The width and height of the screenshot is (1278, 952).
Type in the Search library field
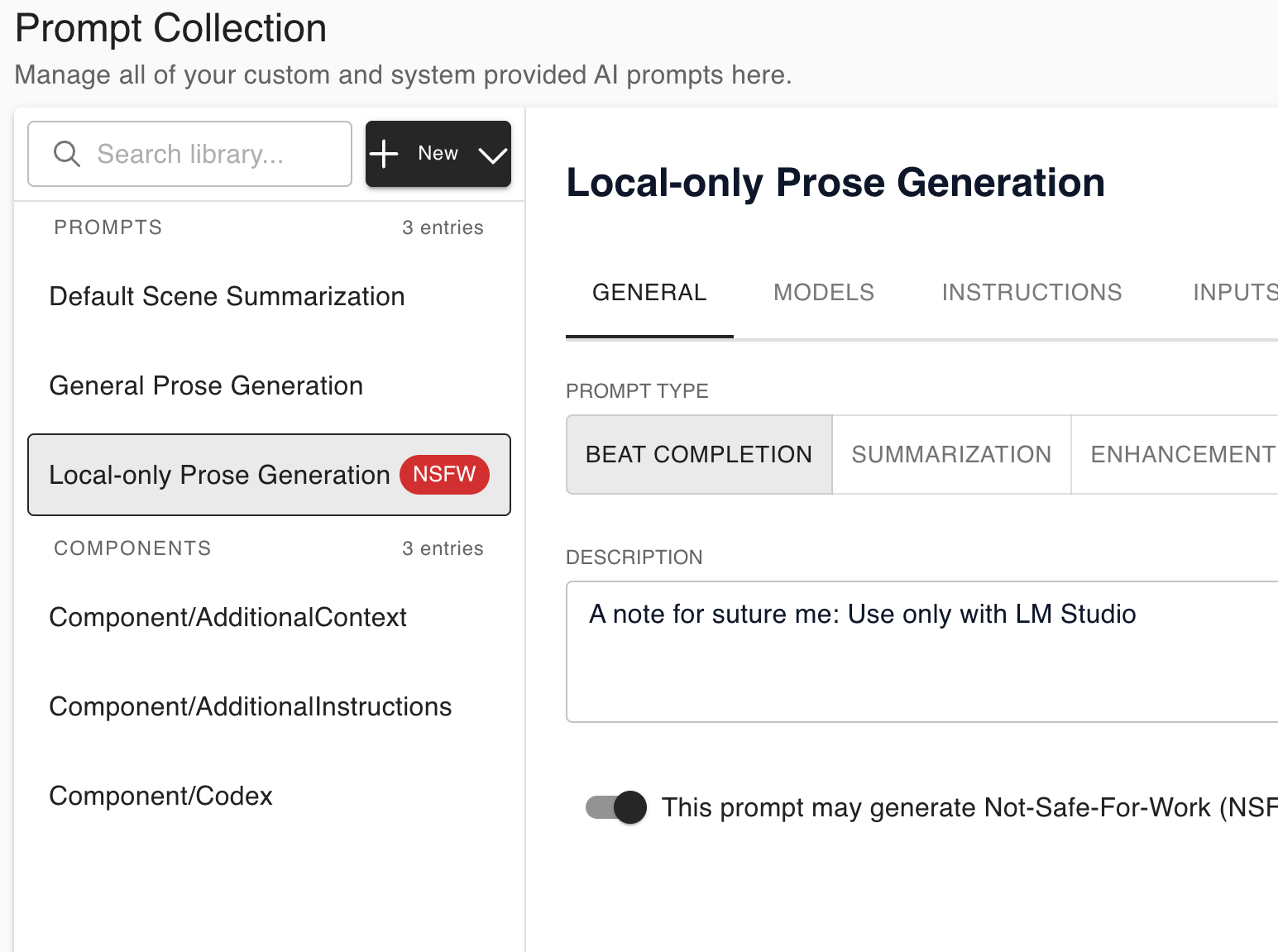[207, 154]
